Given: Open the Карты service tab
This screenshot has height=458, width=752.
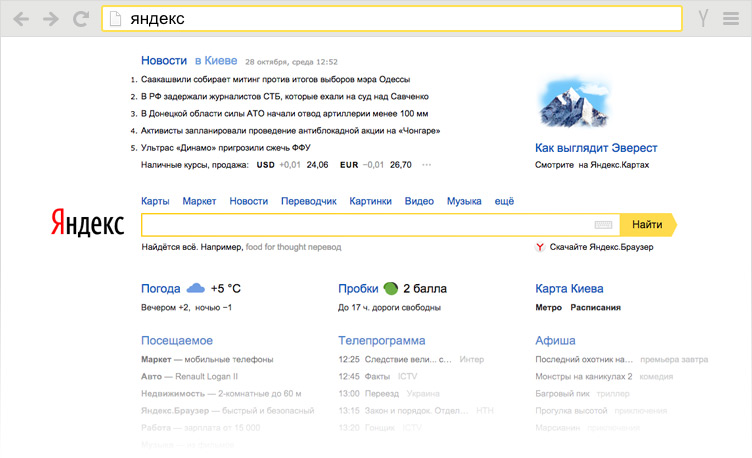Looking at the screenshot, I should (x=155, y=201).
